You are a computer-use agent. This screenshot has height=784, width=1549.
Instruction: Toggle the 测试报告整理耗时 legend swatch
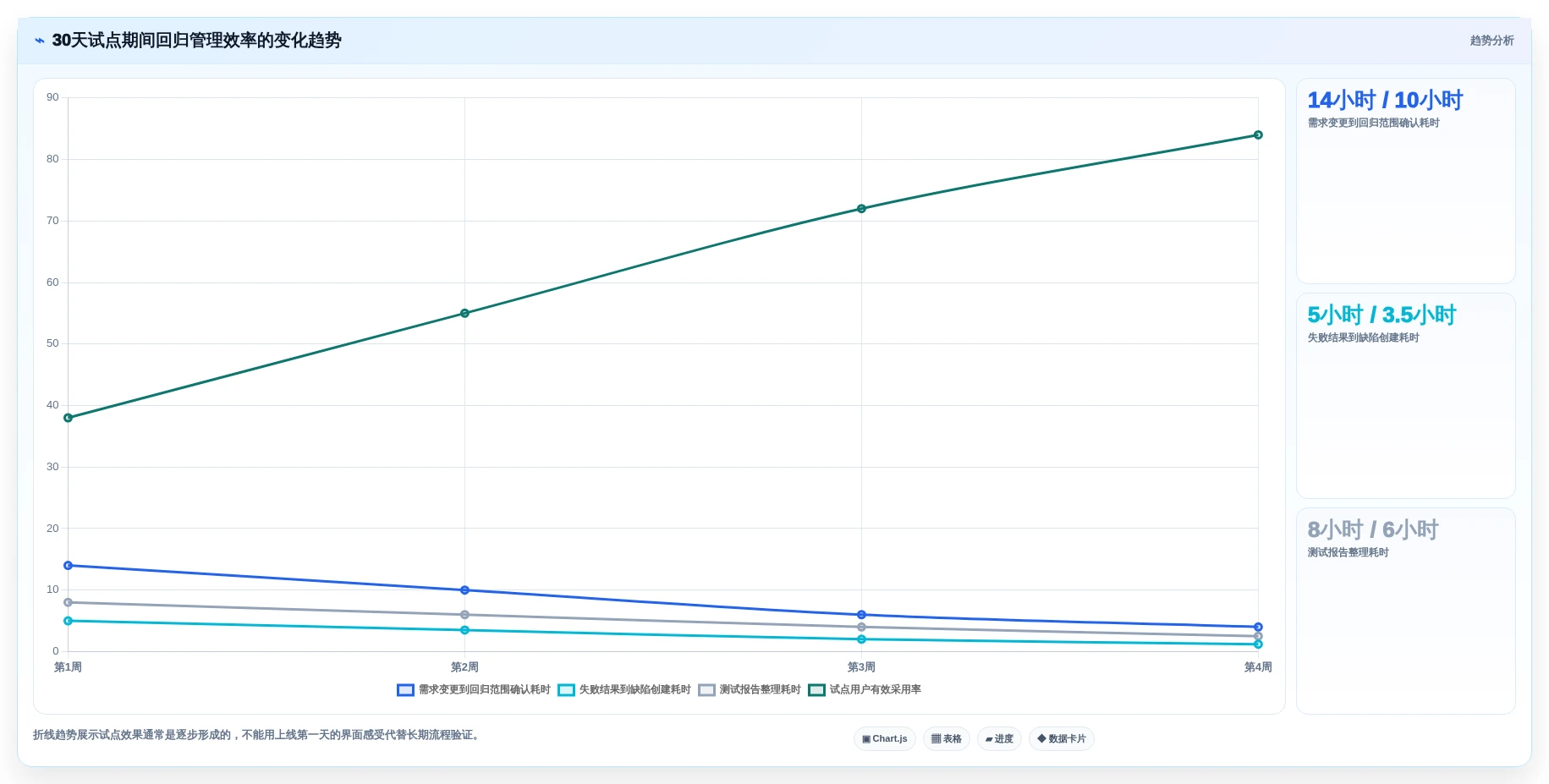coord(706,690)
